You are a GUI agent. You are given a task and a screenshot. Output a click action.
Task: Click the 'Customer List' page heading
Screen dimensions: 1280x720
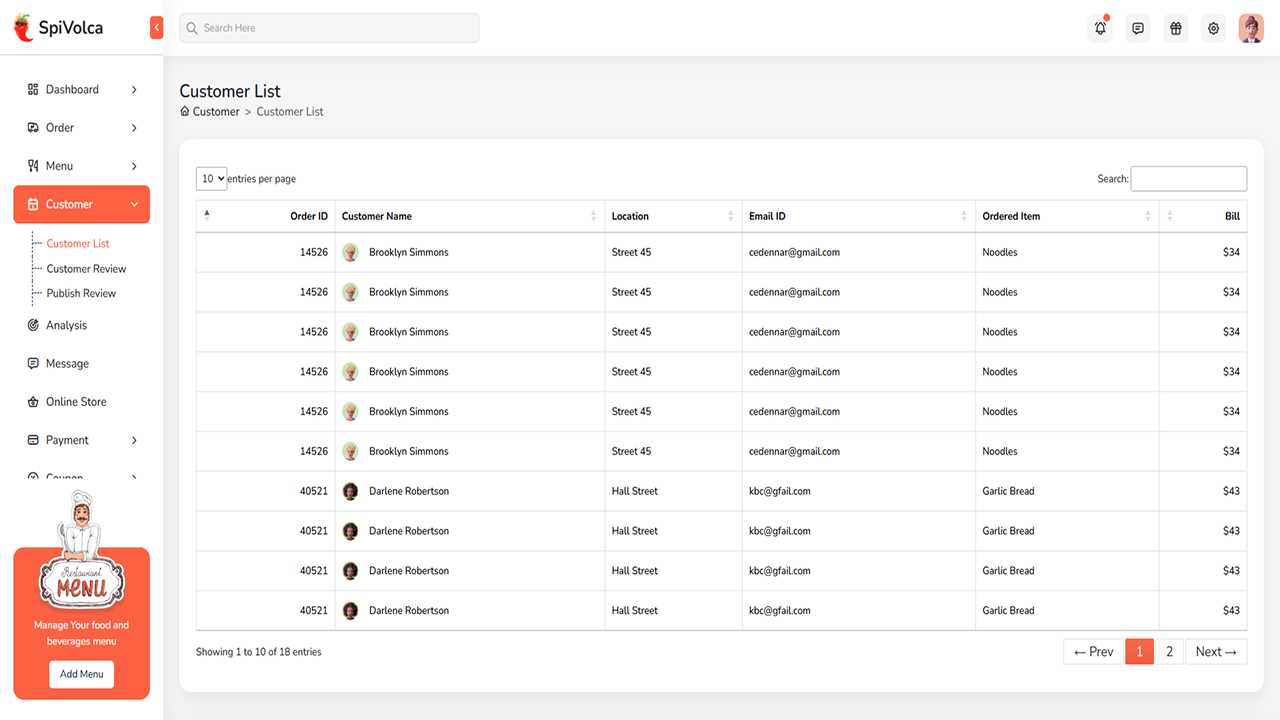(230, 91)
